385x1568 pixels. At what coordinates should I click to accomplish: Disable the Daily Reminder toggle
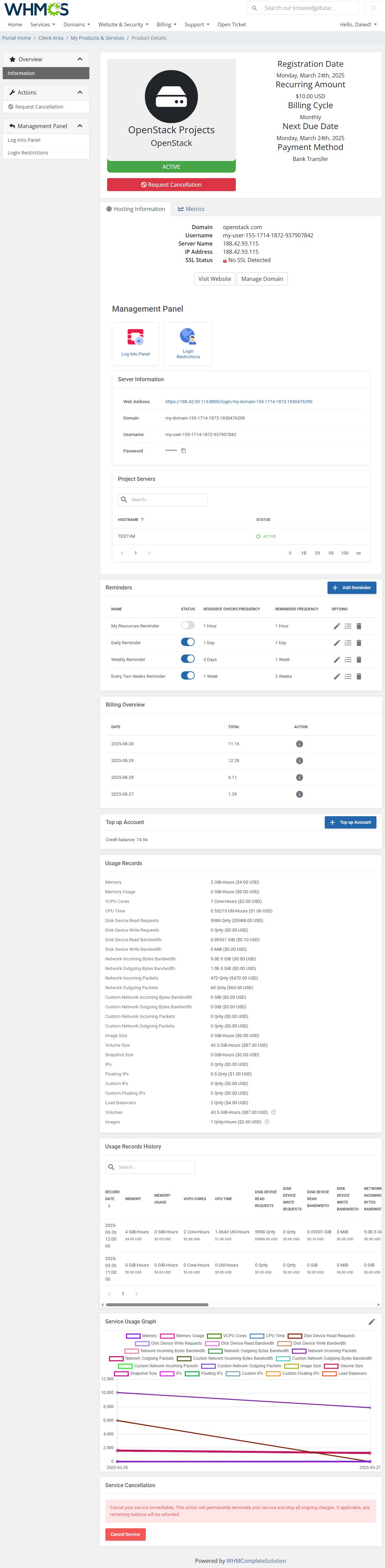[188, 642]
